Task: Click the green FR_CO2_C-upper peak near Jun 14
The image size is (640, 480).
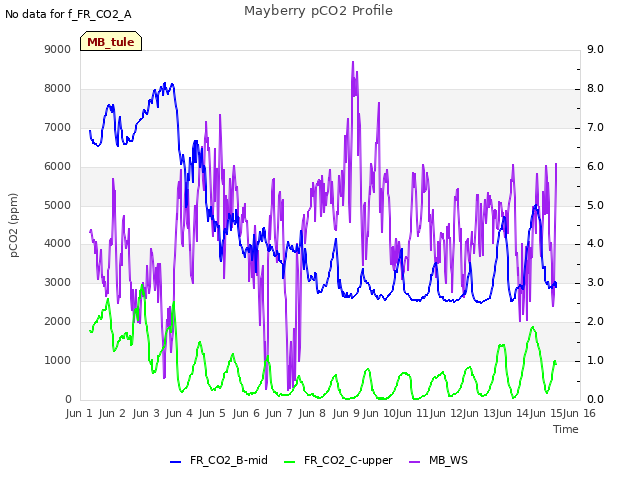Action: coord(533,327)
